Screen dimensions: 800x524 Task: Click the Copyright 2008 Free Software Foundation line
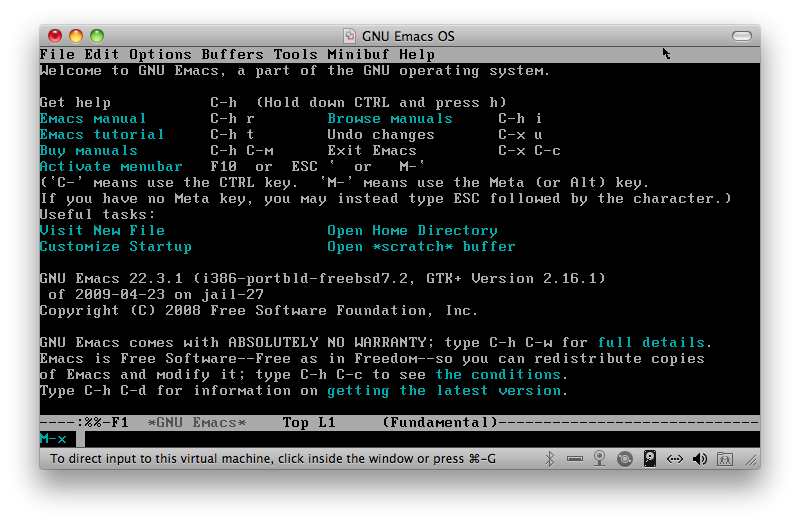(259, 310)
